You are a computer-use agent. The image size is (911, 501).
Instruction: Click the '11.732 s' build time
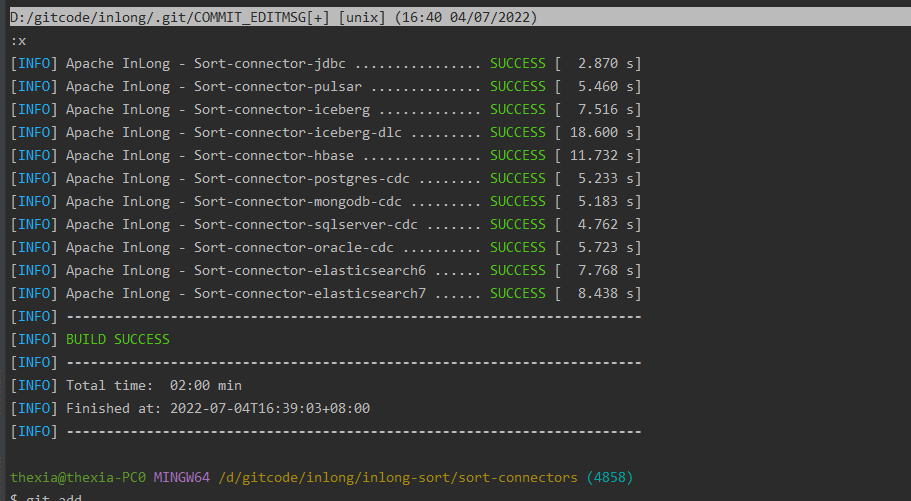click(x=601, y=156)
